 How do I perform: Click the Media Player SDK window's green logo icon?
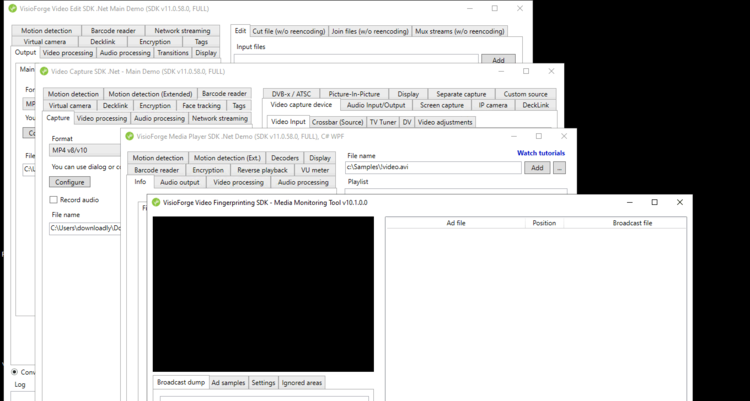coord(129,136)
